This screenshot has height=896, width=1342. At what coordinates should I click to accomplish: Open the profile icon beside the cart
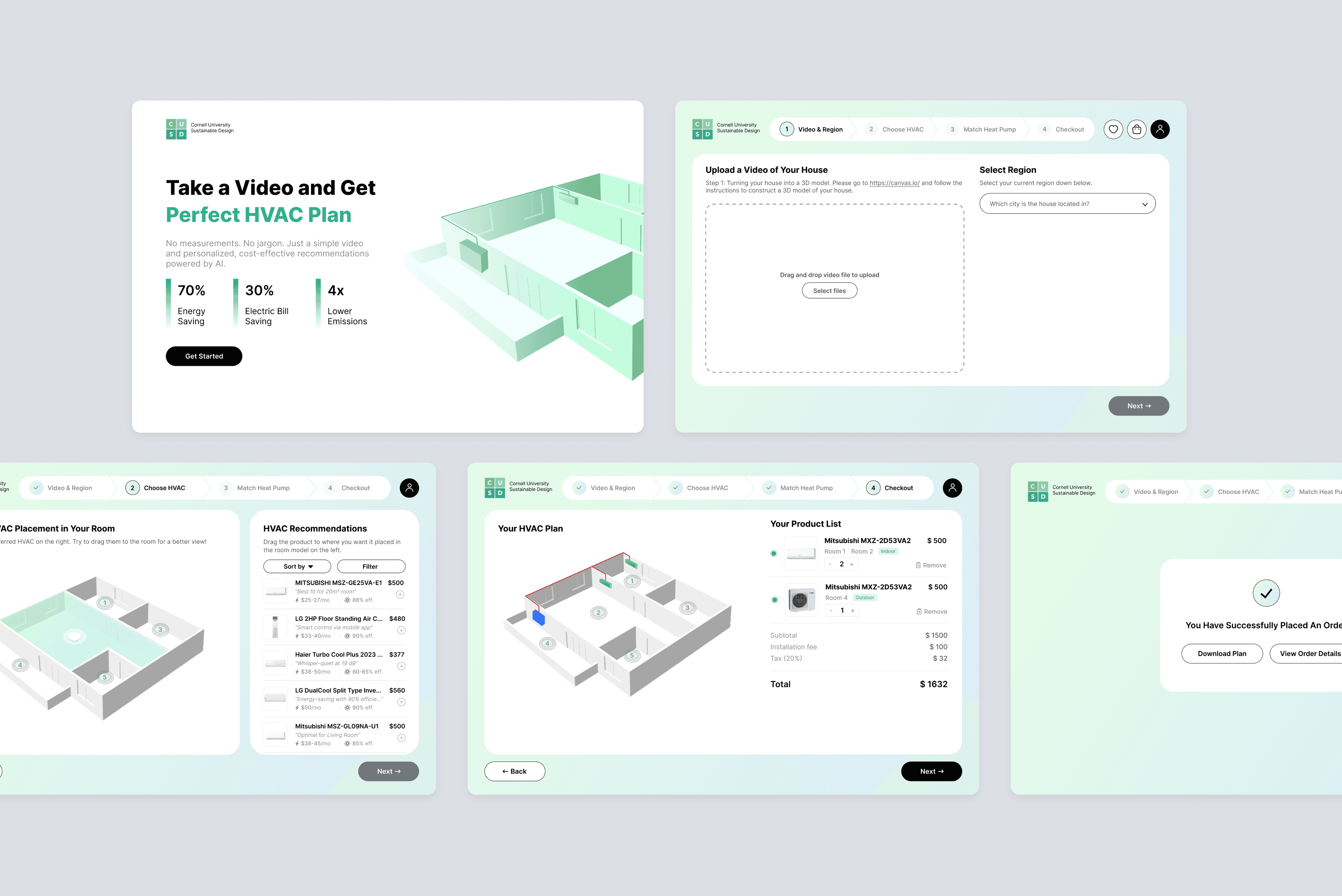[1160, 129]
